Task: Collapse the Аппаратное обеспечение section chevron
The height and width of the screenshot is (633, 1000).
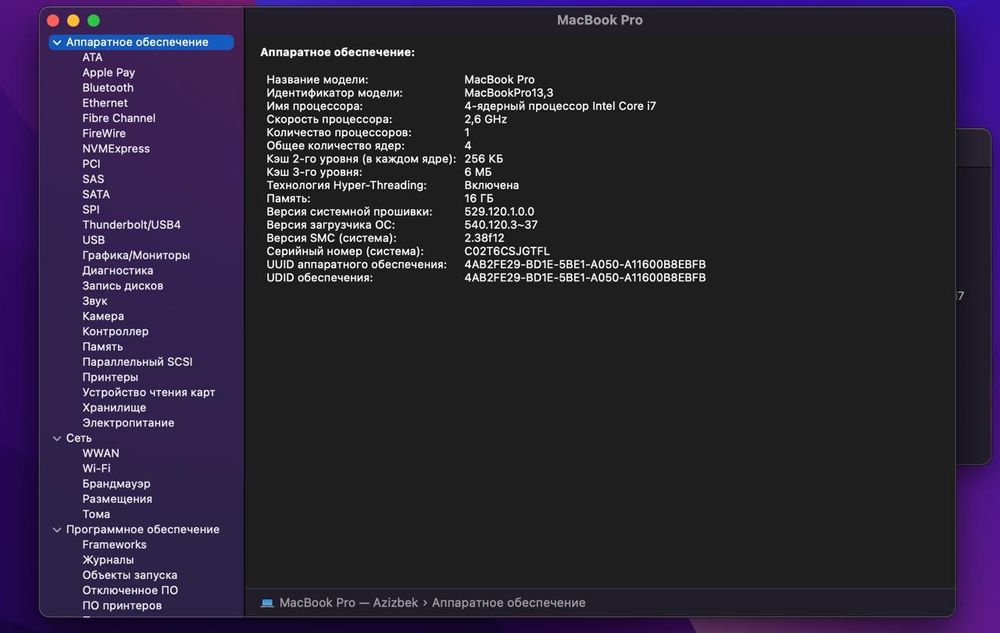Action: pos(57,42)
